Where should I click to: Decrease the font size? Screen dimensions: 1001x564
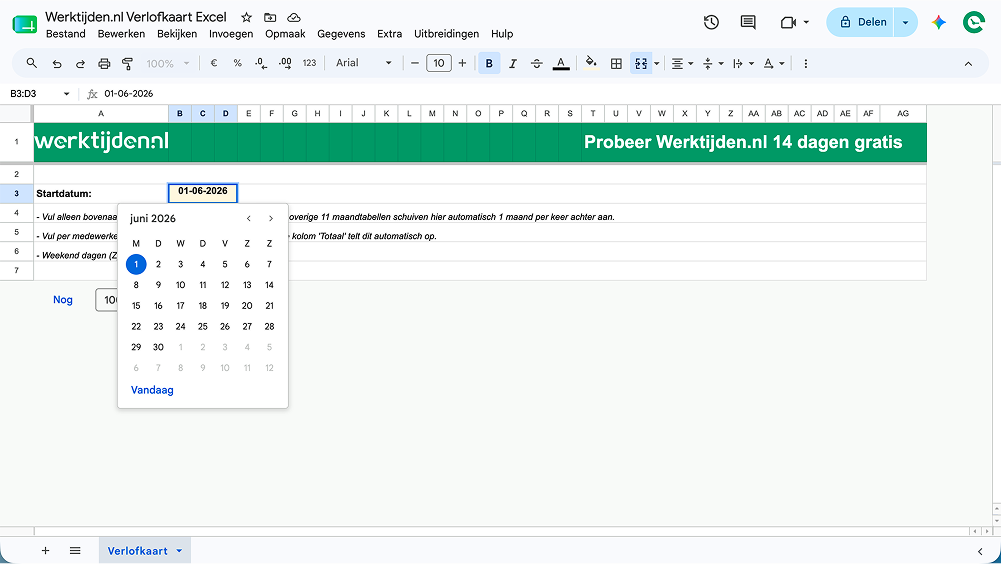[x=414, y=63]
